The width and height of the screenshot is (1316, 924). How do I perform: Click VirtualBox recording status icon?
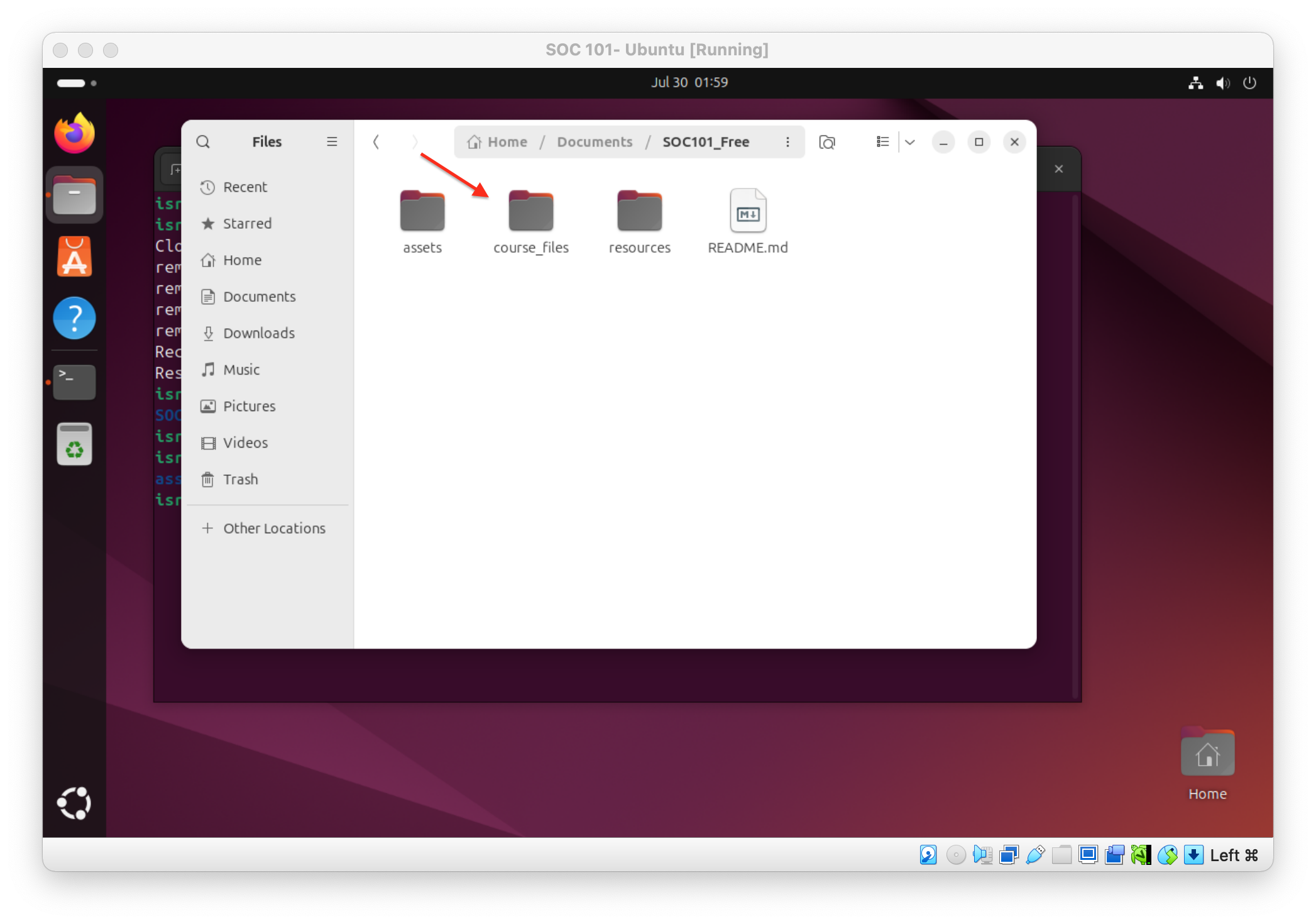[1114, 855]
